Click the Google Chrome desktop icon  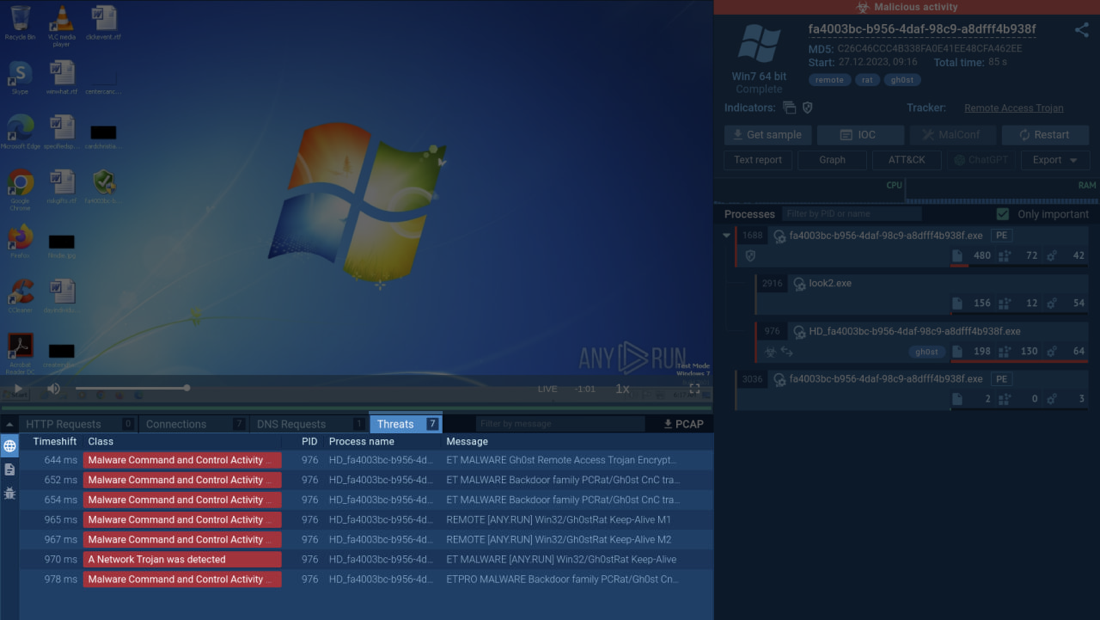point(20,186)
